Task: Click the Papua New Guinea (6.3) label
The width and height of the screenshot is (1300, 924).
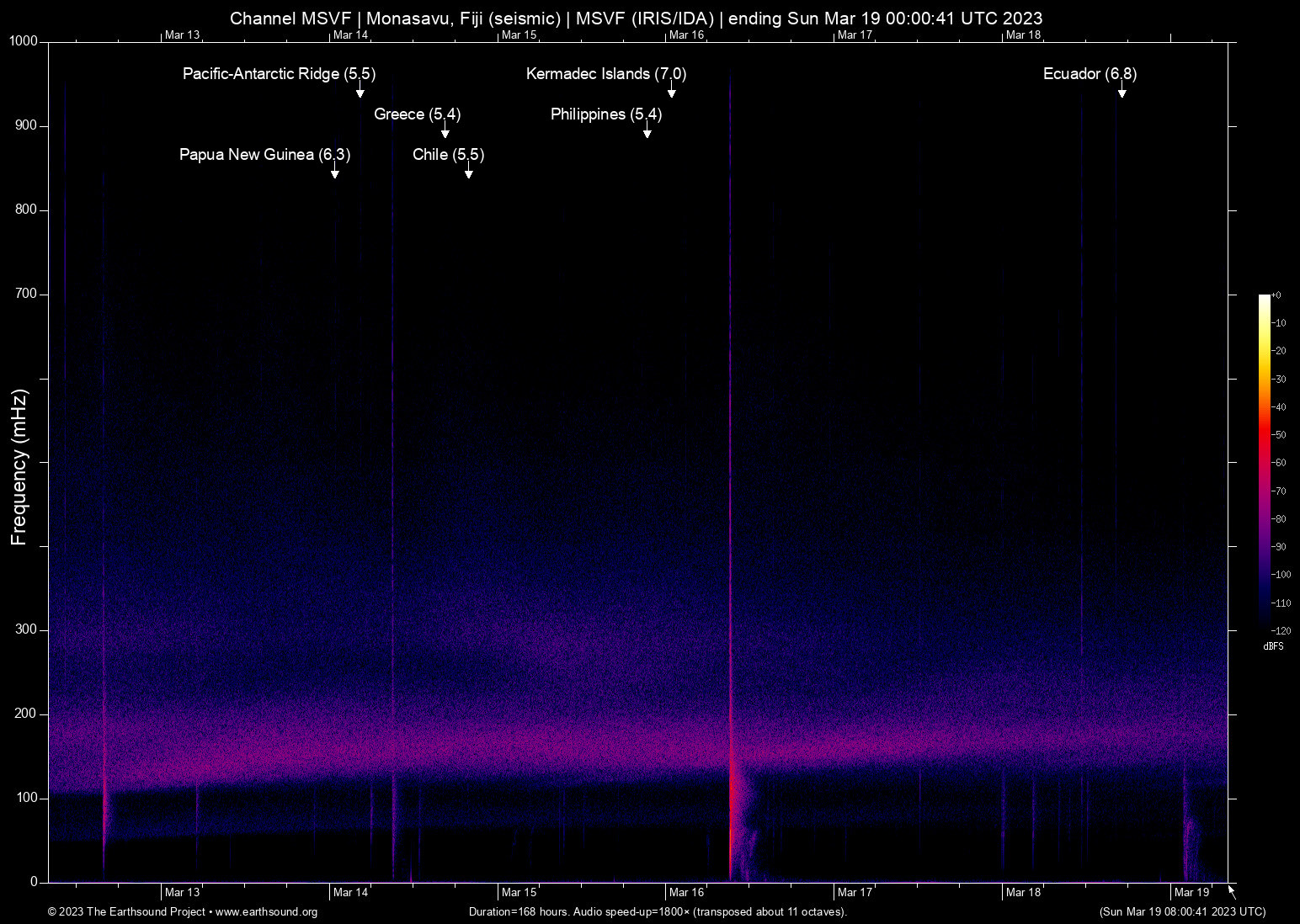Action: [264, 155]
